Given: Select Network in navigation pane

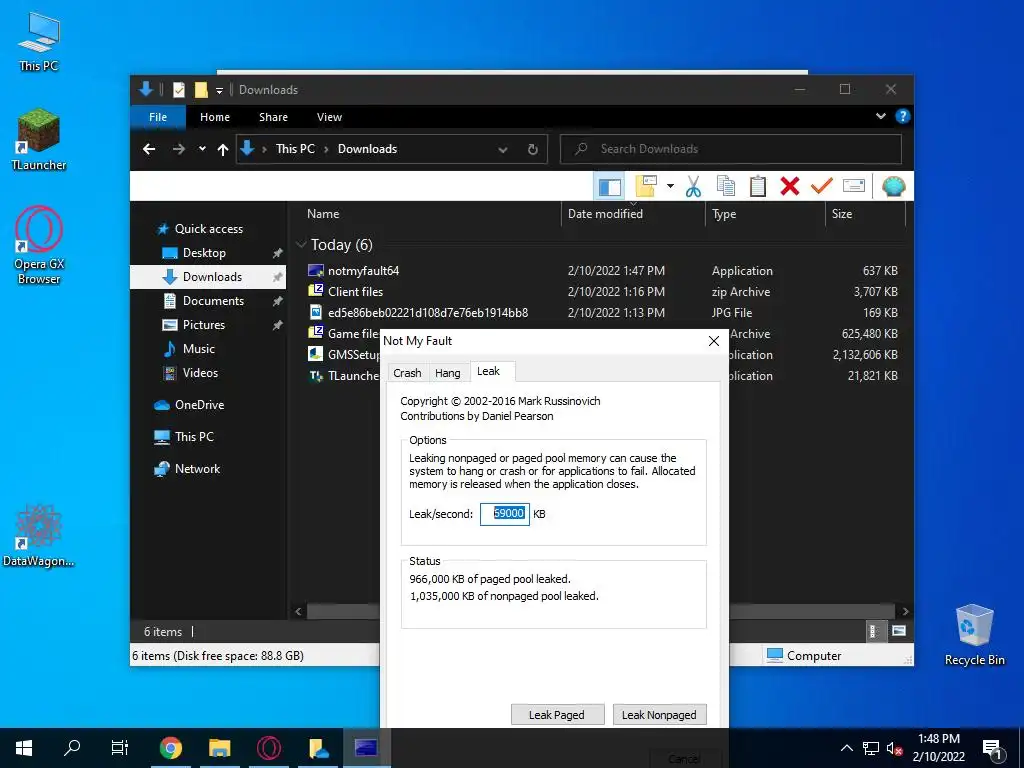Looking at the screenshot, I should point(197,469).
